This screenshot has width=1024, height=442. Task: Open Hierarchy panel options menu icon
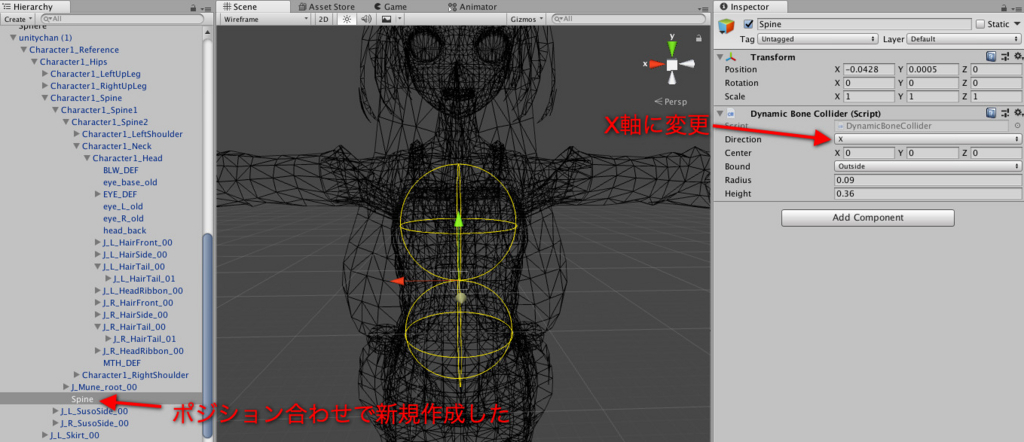coord(204,7)
